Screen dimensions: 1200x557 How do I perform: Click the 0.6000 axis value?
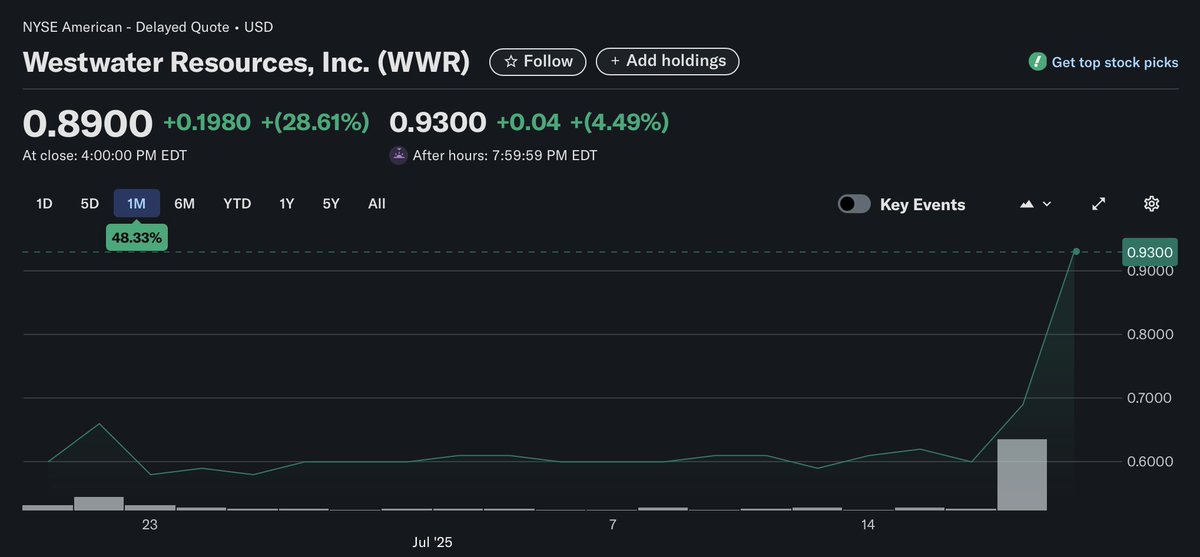[x=1151, y=462]
